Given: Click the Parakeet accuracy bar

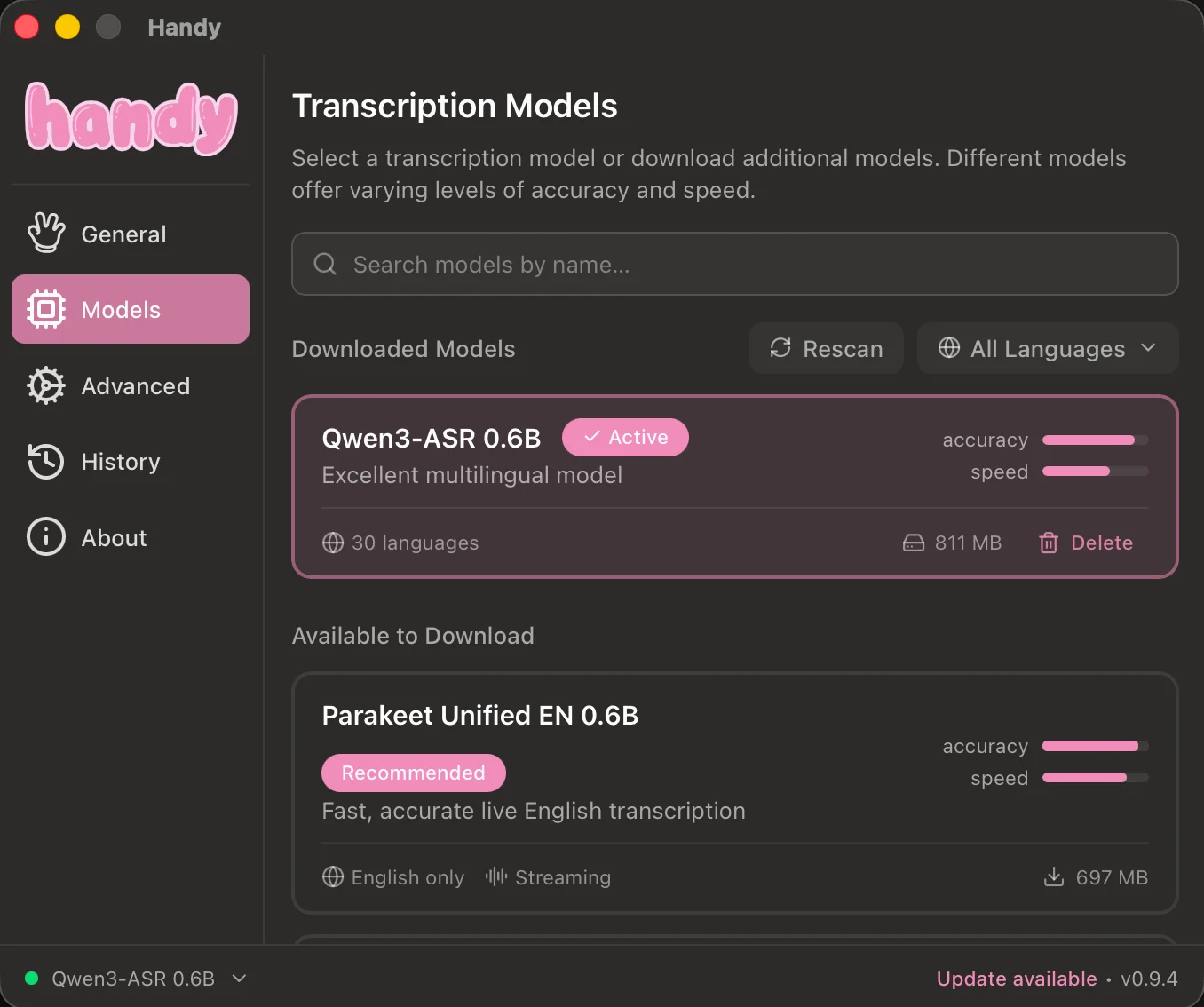Looking at the screenshot, I should click(x=1096, y=746).
